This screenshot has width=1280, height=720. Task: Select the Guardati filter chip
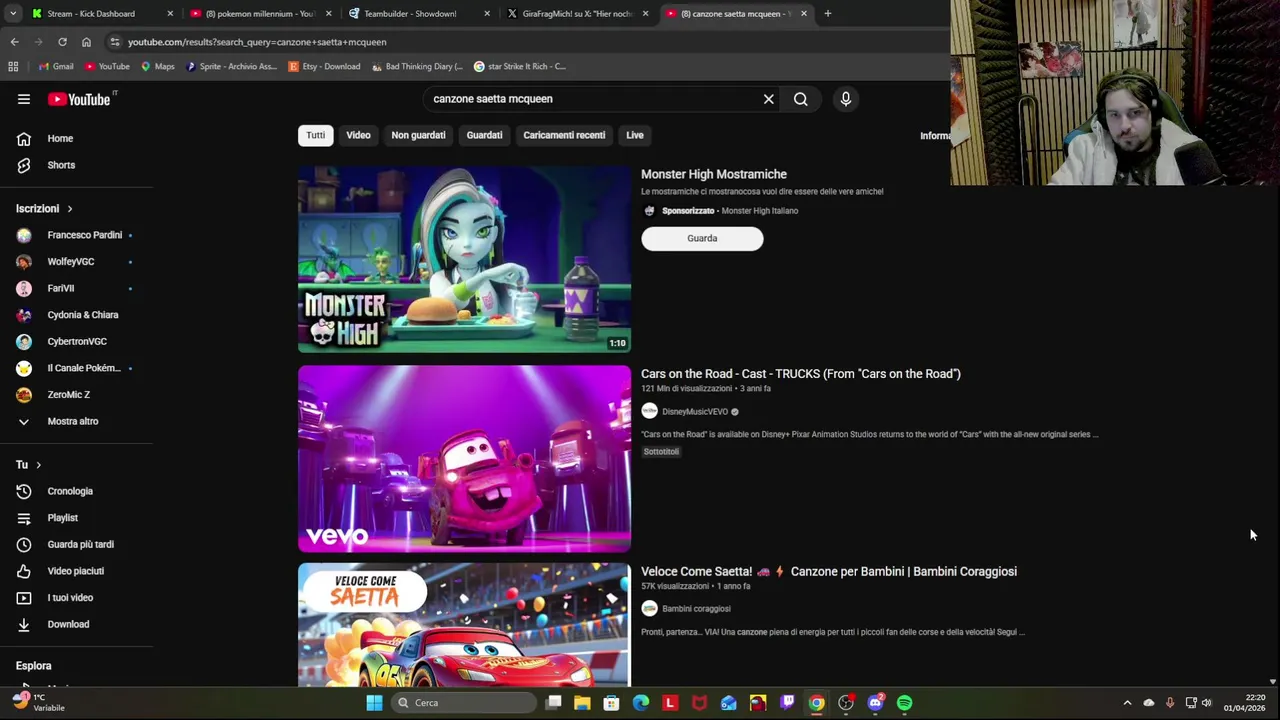[484, 135]
